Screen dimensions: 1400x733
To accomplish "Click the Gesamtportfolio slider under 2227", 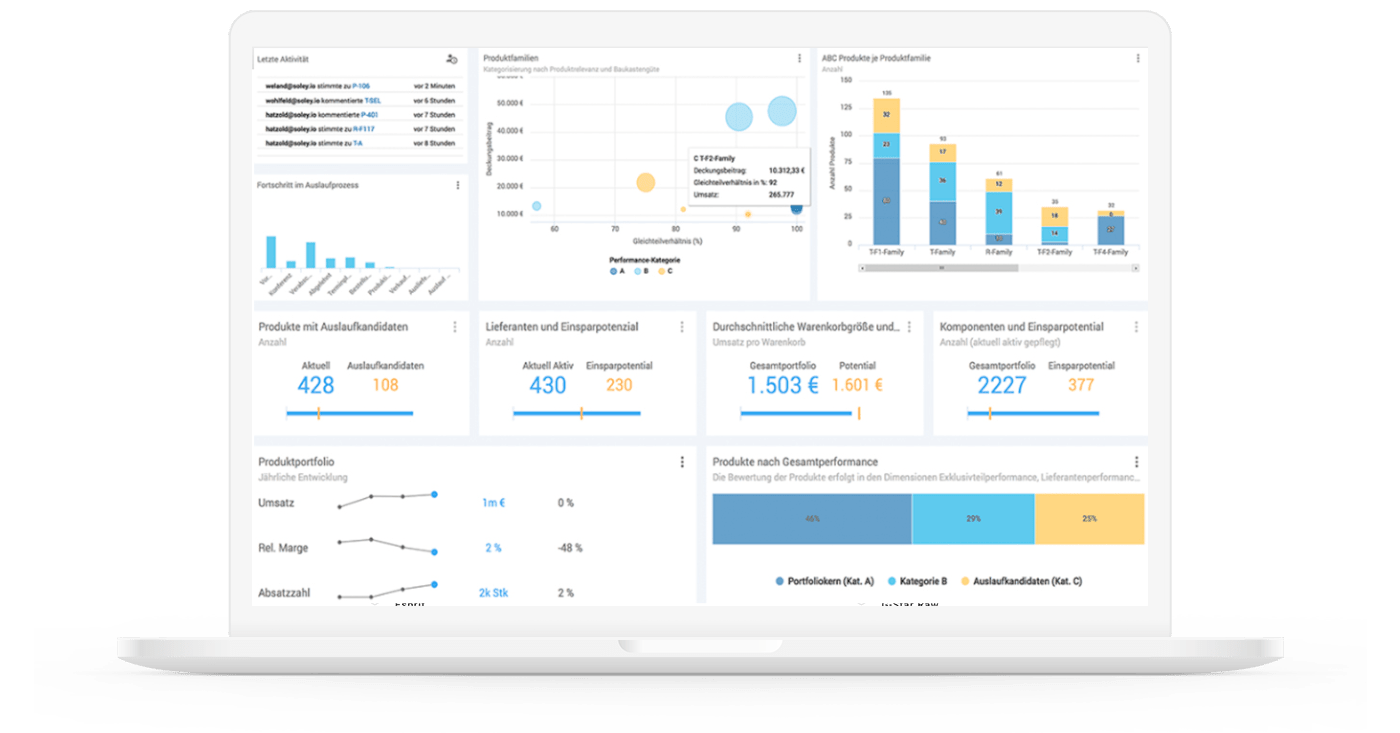I will [x=1033, y=413].
